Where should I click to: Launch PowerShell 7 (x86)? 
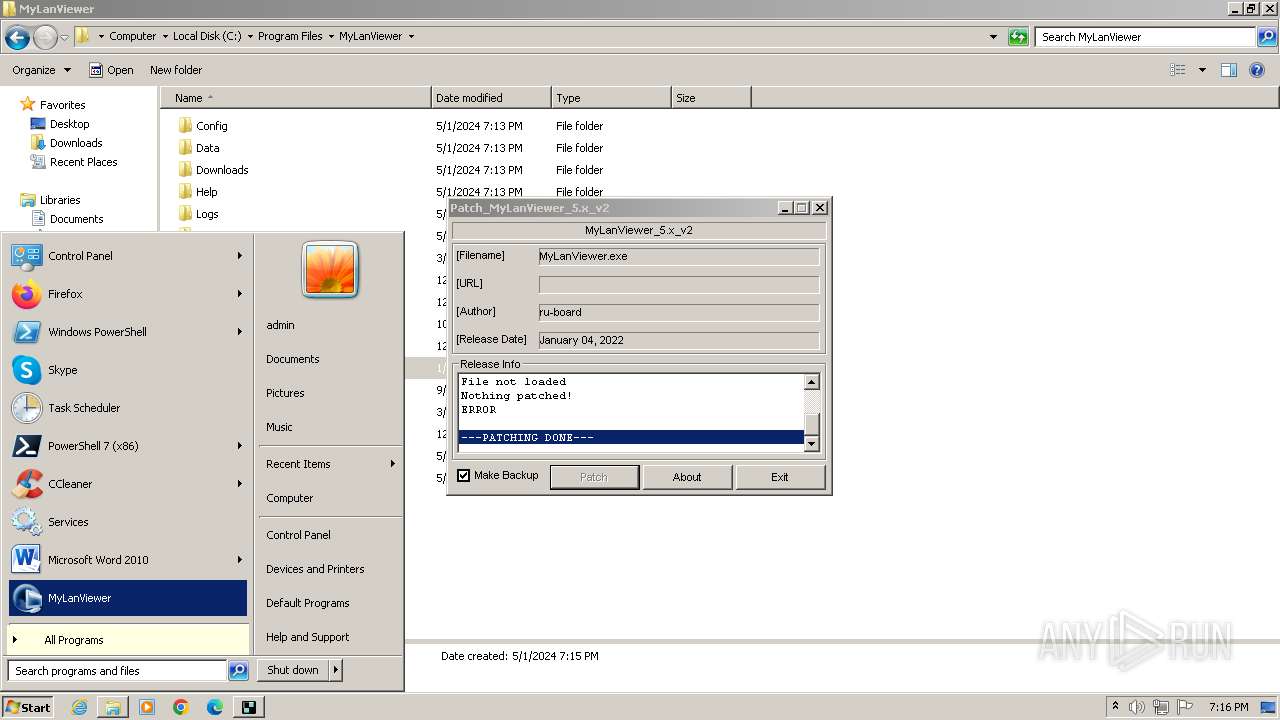point(127,446)
